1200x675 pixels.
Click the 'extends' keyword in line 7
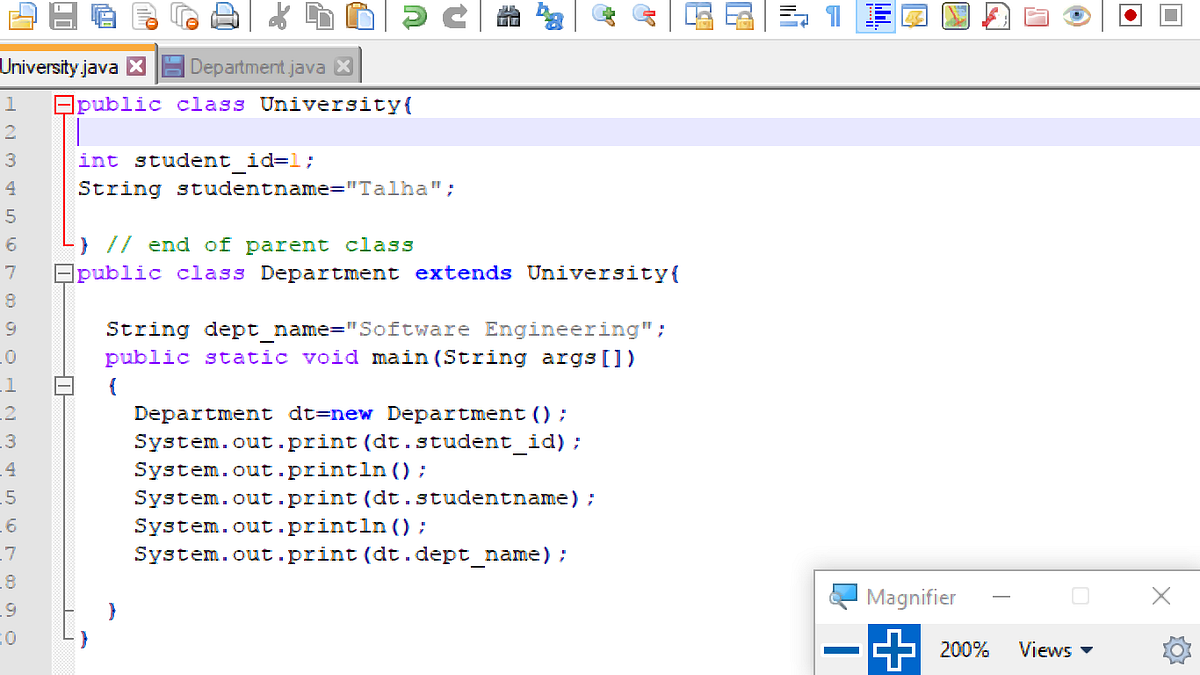(464, 273)
